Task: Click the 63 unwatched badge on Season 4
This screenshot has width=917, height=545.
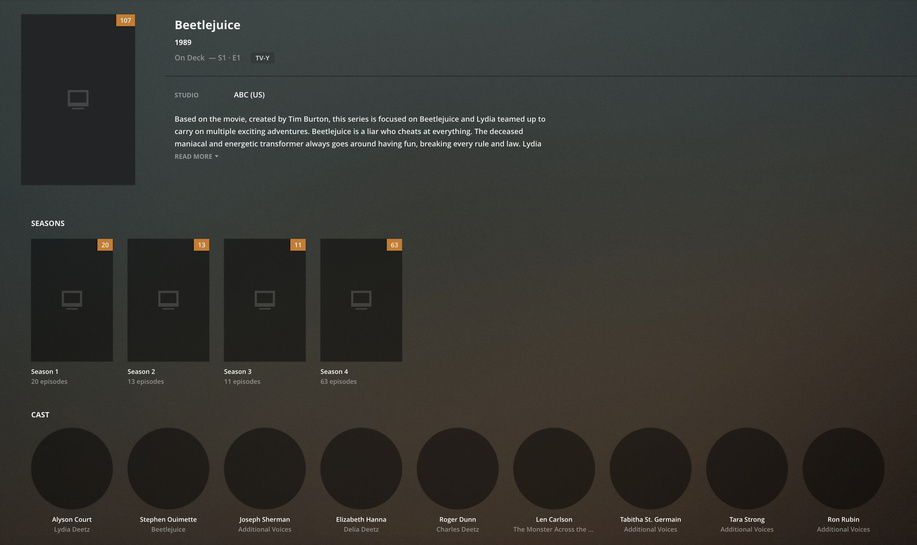Action: point(394,245)
